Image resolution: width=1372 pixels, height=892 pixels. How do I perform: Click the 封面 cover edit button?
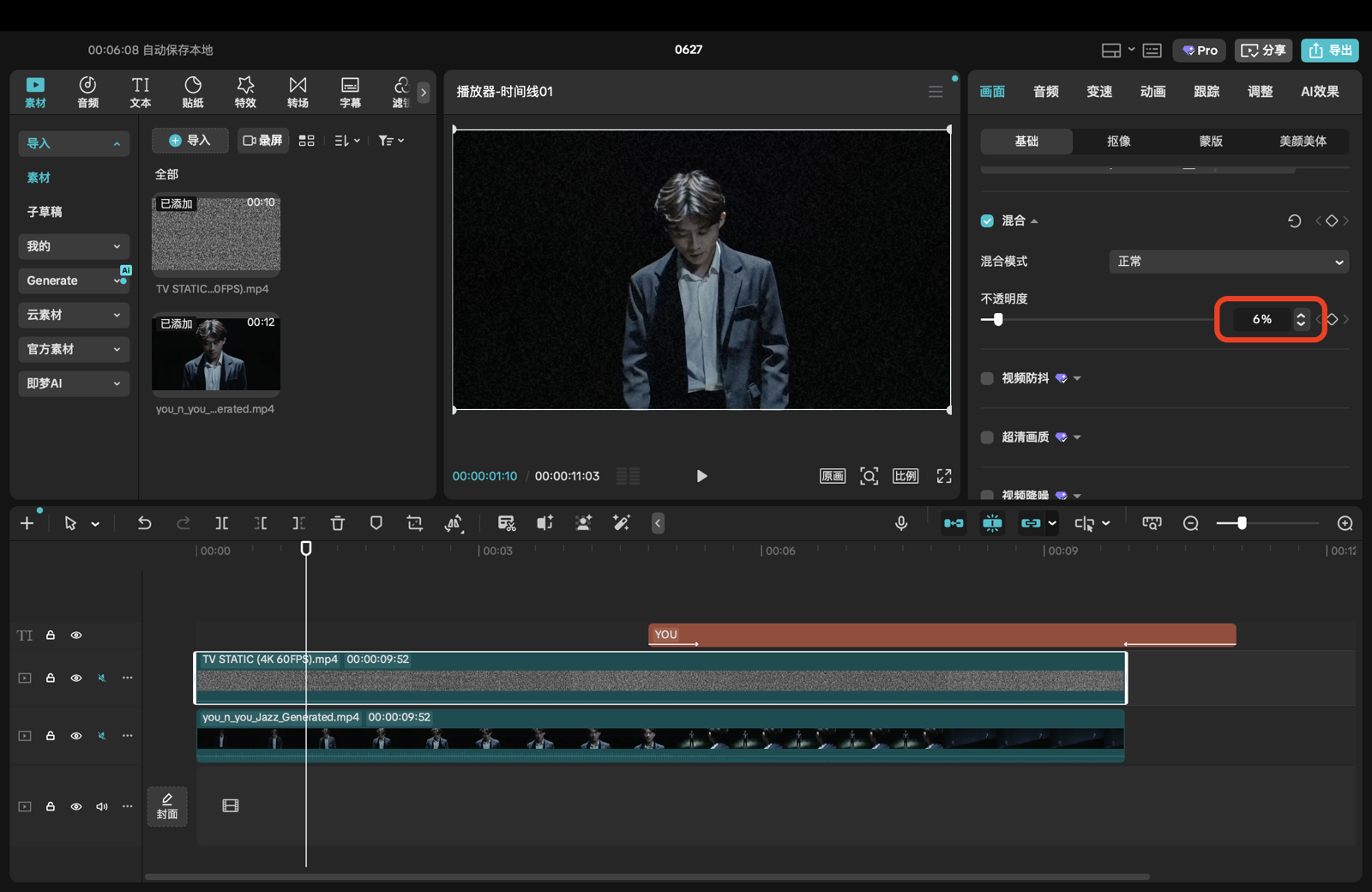[167, 806]
